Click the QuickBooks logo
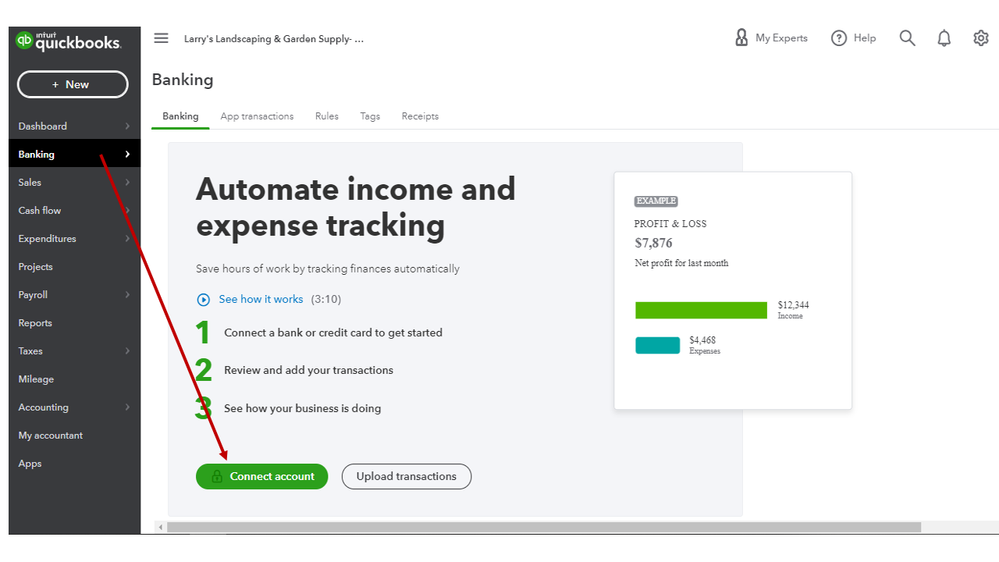The width and height of the screenshot is (999, 562). (x=68, y=41)
